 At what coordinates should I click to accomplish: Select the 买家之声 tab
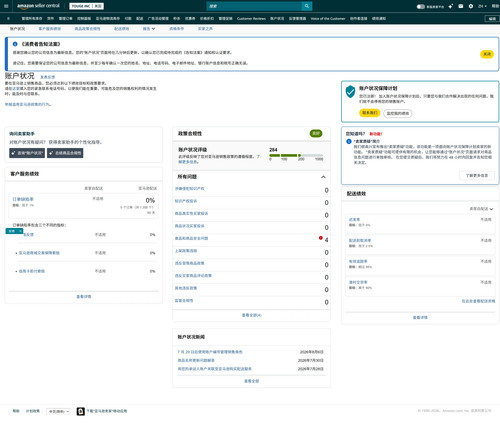point(205,29)
